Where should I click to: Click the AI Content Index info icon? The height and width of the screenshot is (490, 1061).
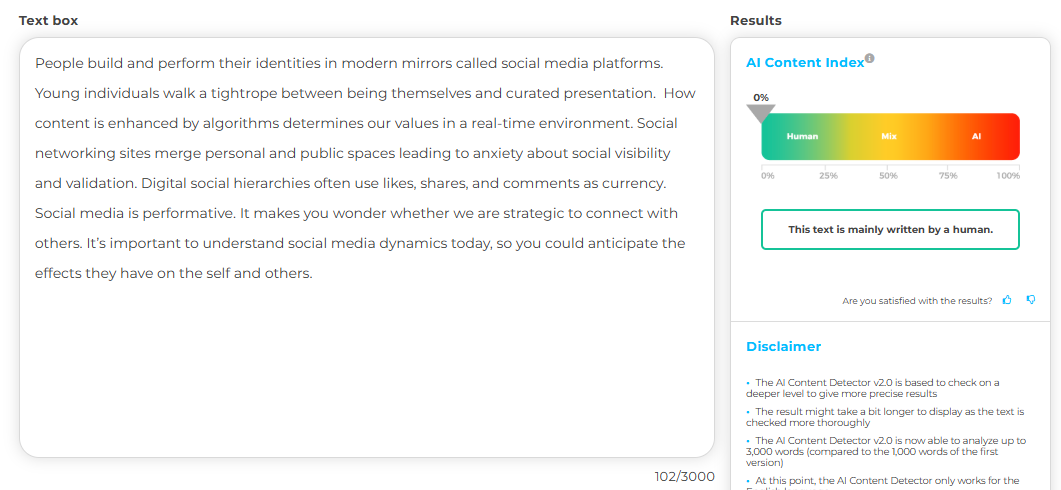click(x=870, y=59)
